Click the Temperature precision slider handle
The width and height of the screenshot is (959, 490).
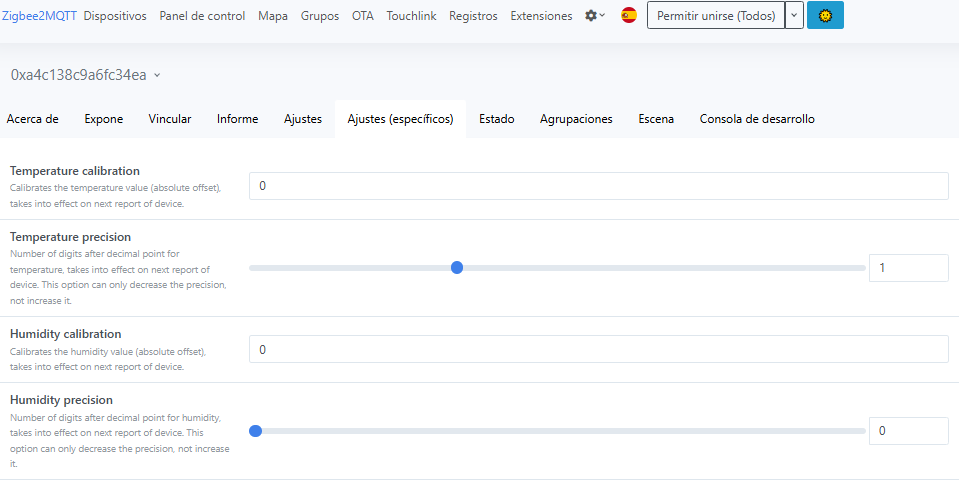tap(457, 268)
